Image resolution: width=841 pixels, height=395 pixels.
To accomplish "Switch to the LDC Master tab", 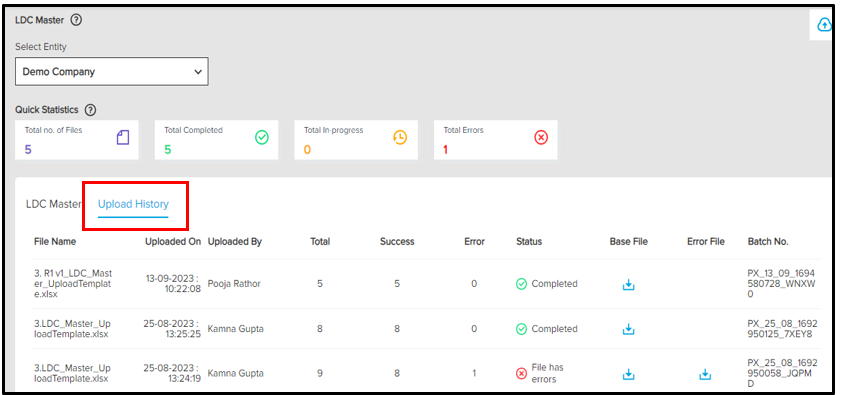I will [x=53, y=204].
